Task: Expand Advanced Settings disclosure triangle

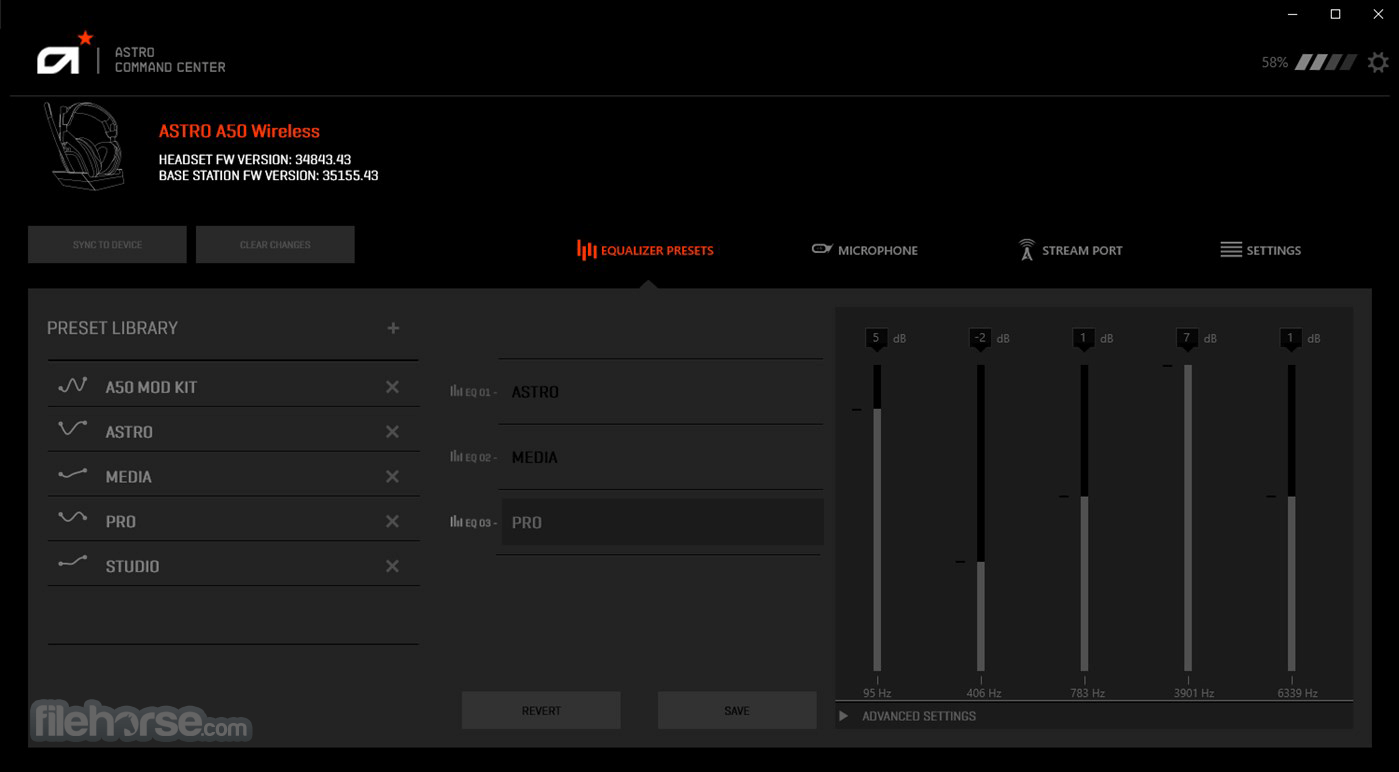Action: point(843,716)
